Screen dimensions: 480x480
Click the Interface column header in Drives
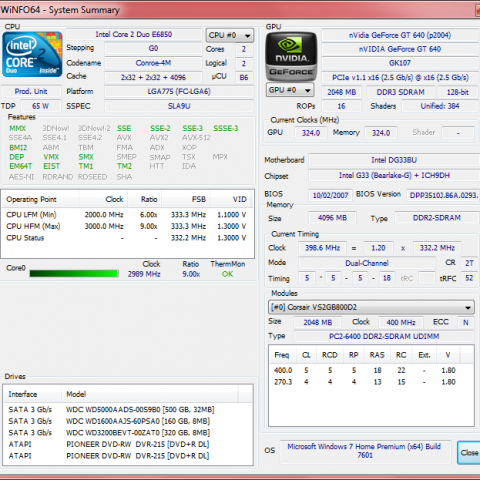32,394
